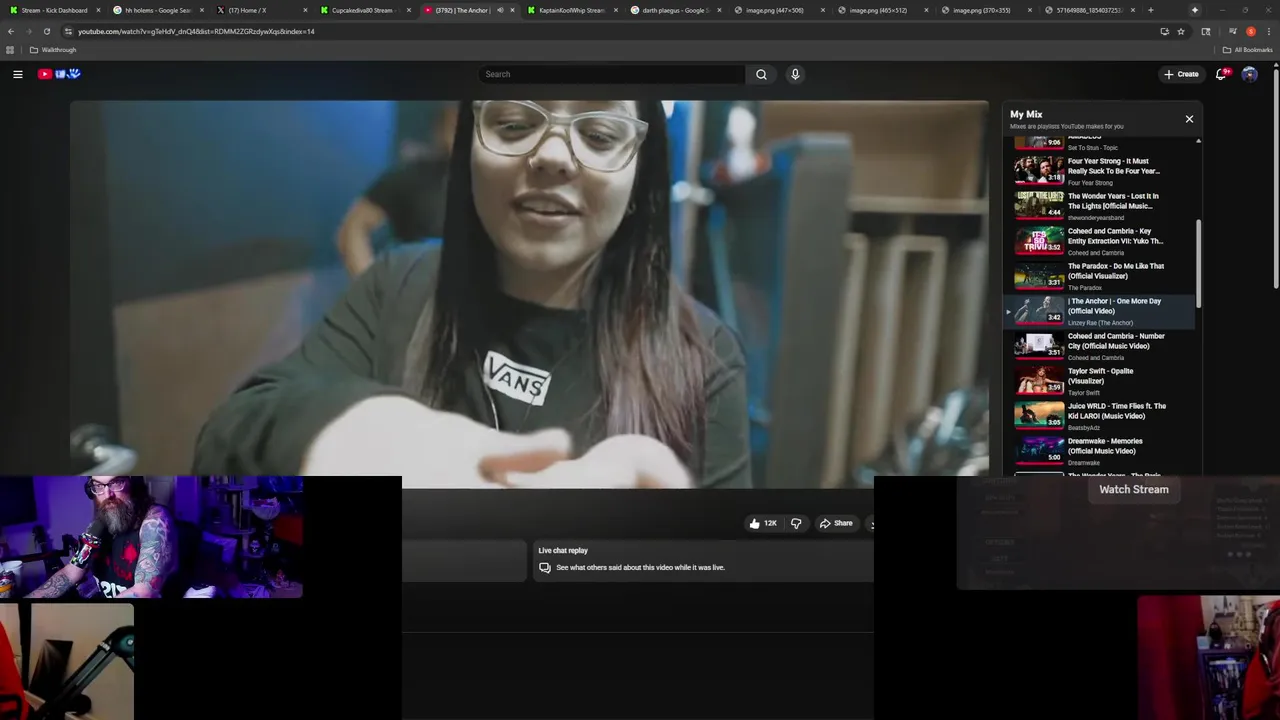Screen dimensions: 1280x720
Task: Start voice search with the microphone icon
Action: [795, 74]
